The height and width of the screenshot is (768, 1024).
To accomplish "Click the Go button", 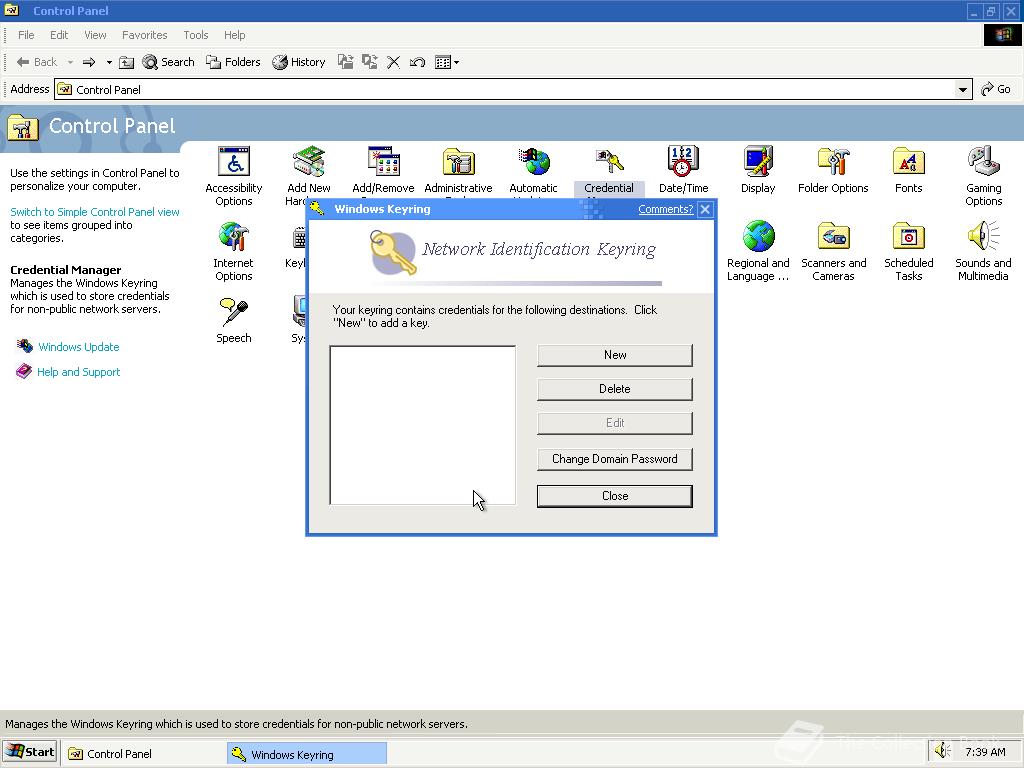I will (x=996, y=89).
